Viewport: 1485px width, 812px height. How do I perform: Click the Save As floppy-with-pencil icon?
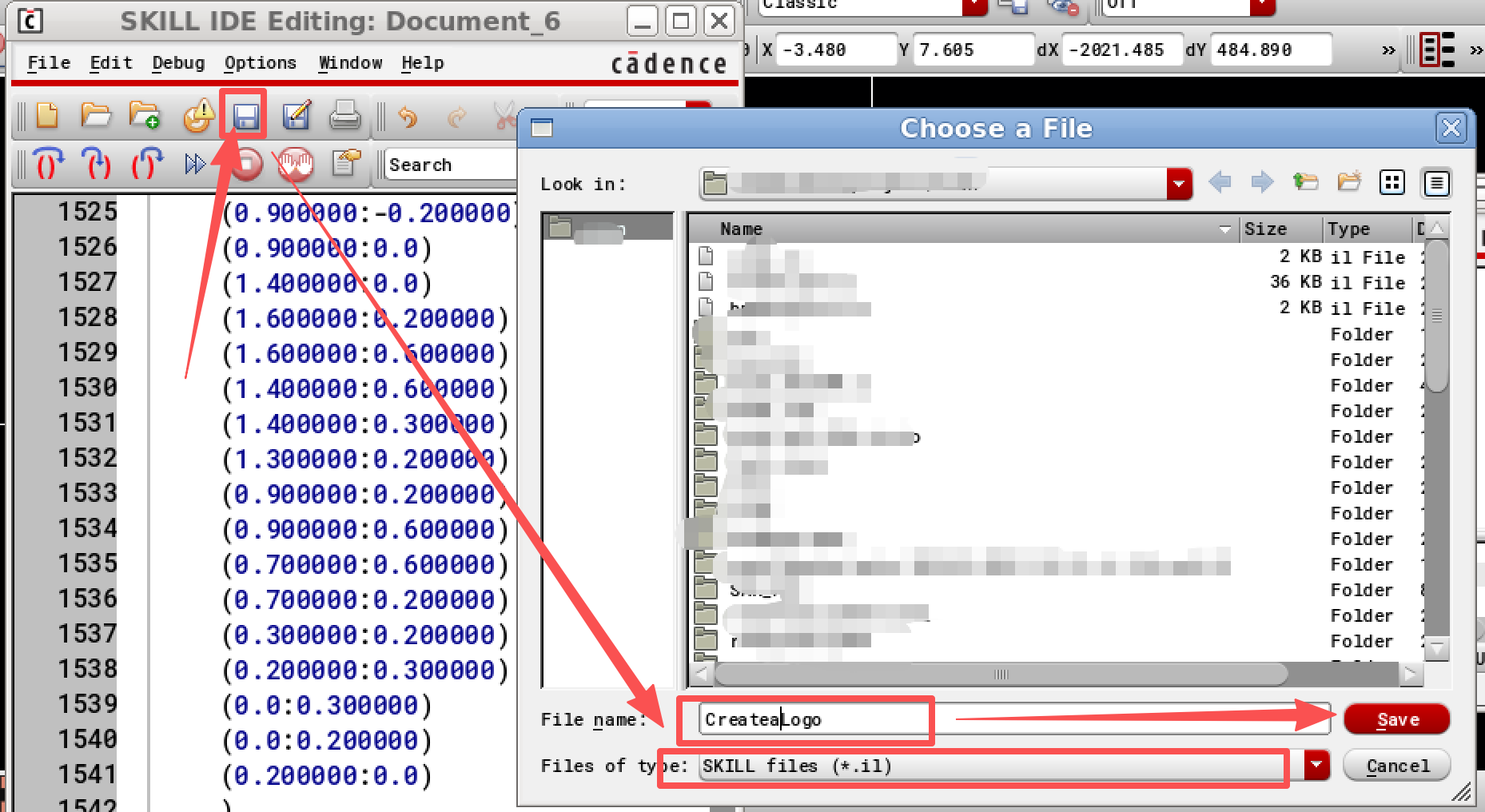tap(296, 117)
